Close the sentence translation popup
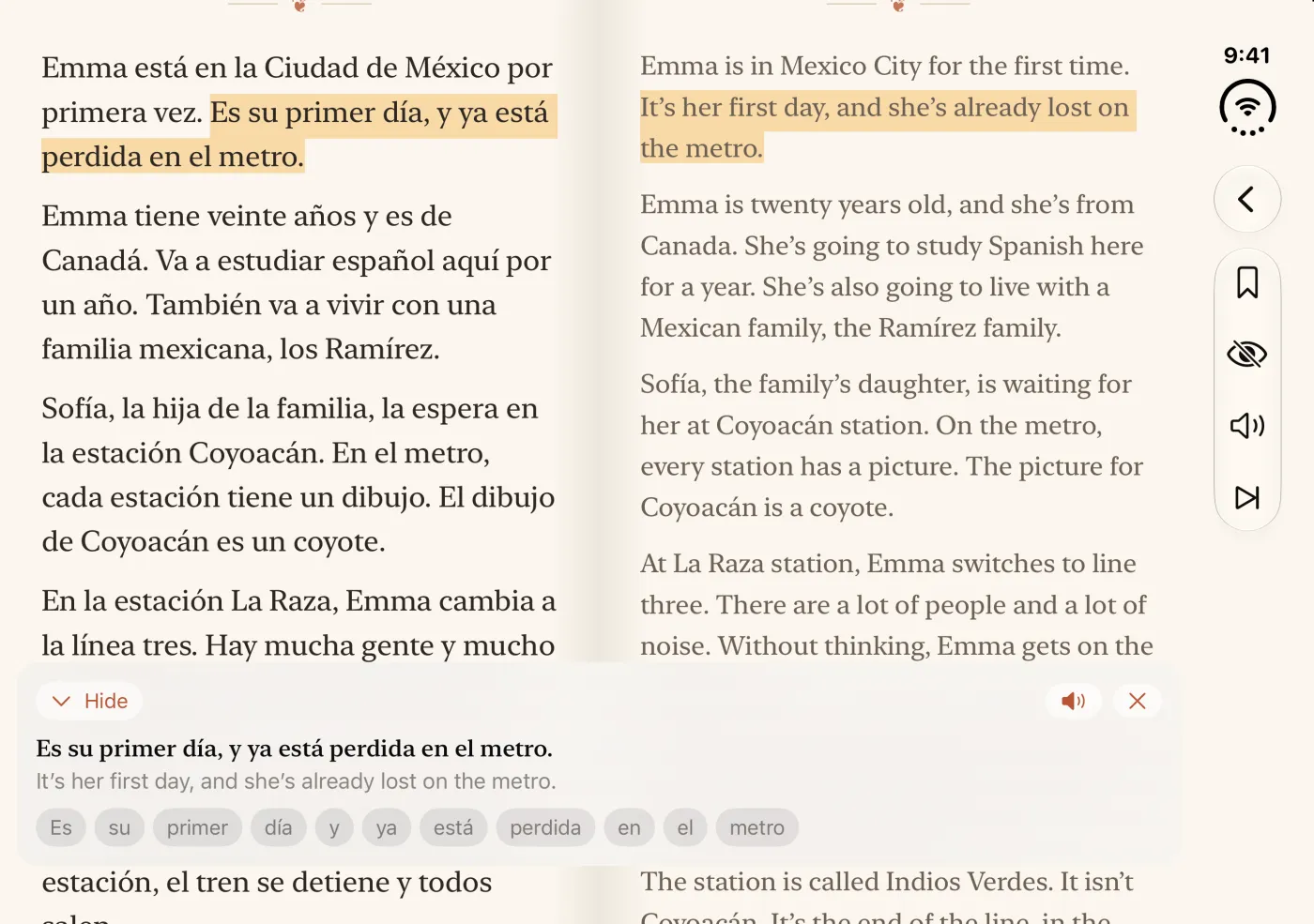Image resolution: width=1314 pixels, height=924 pixels. click(x=1137, y=701)
